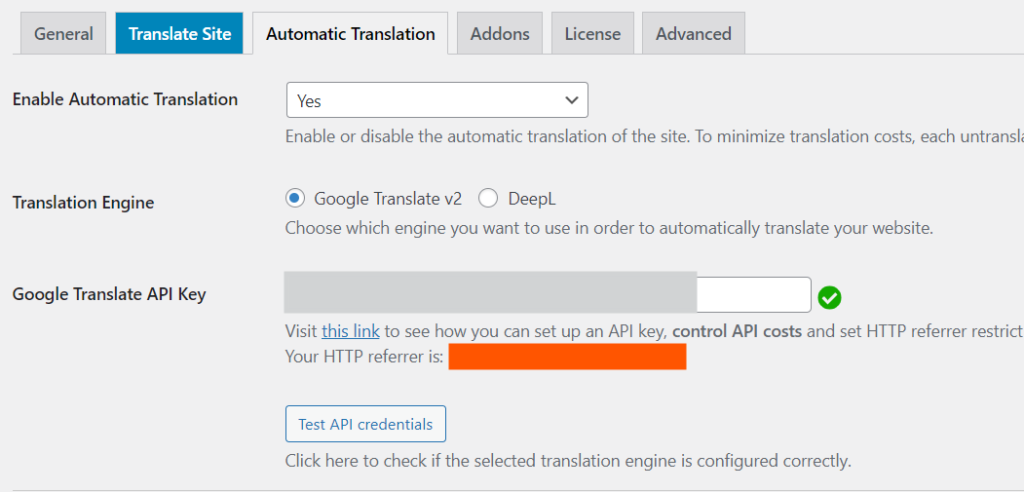This screenshot has width=1024, height=492.
Task: Switch to the General tab
Action: (x=63, y=34)
